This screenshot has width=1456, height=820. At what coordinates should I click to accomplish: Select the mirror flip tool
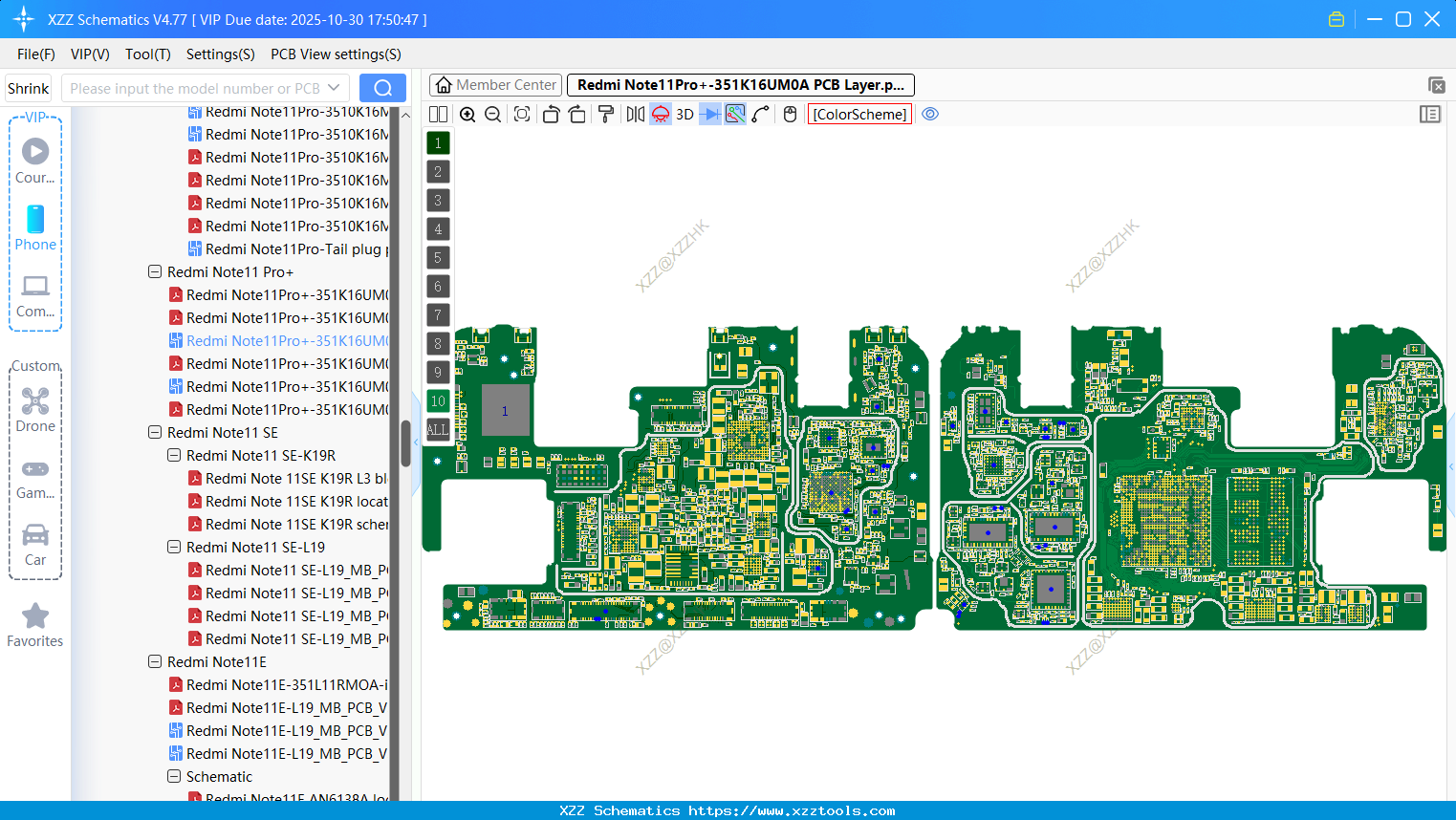pos(636,114)
